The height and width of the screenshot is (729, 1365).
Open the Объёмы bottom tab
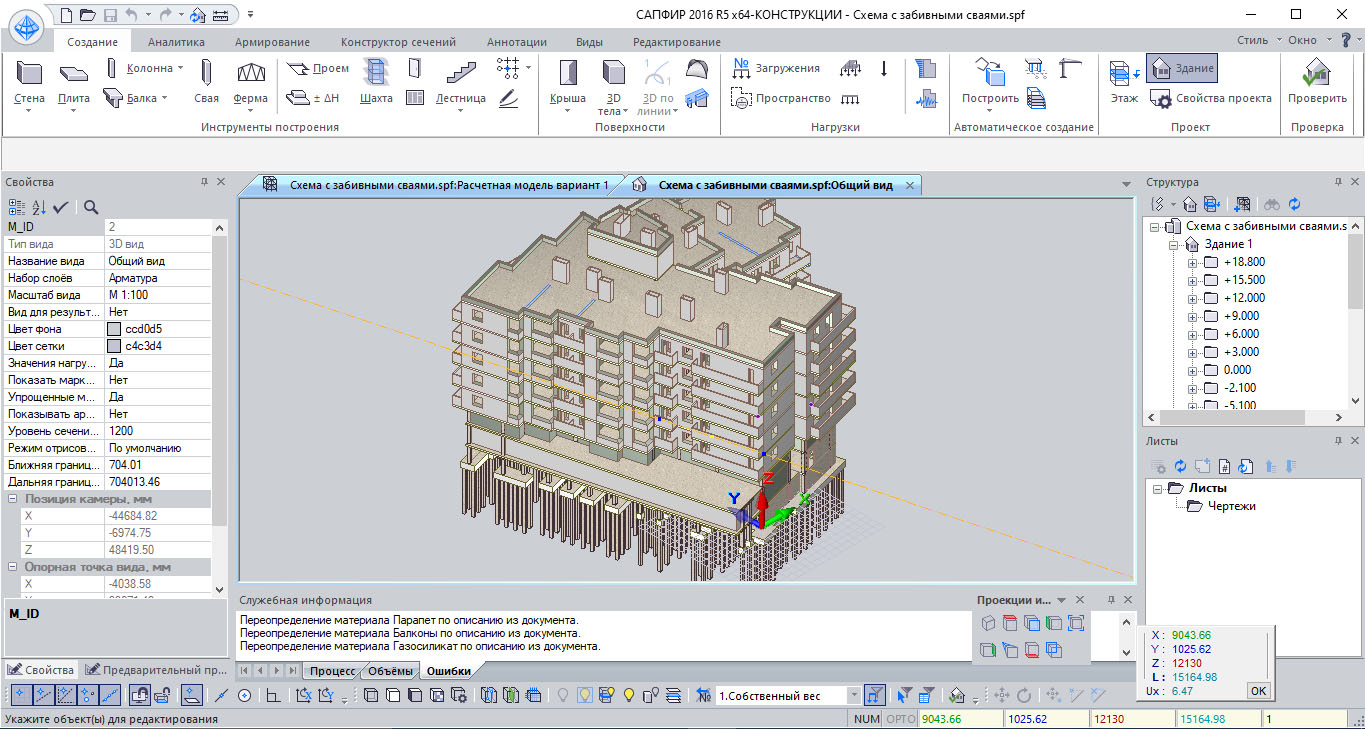[389, 671]
